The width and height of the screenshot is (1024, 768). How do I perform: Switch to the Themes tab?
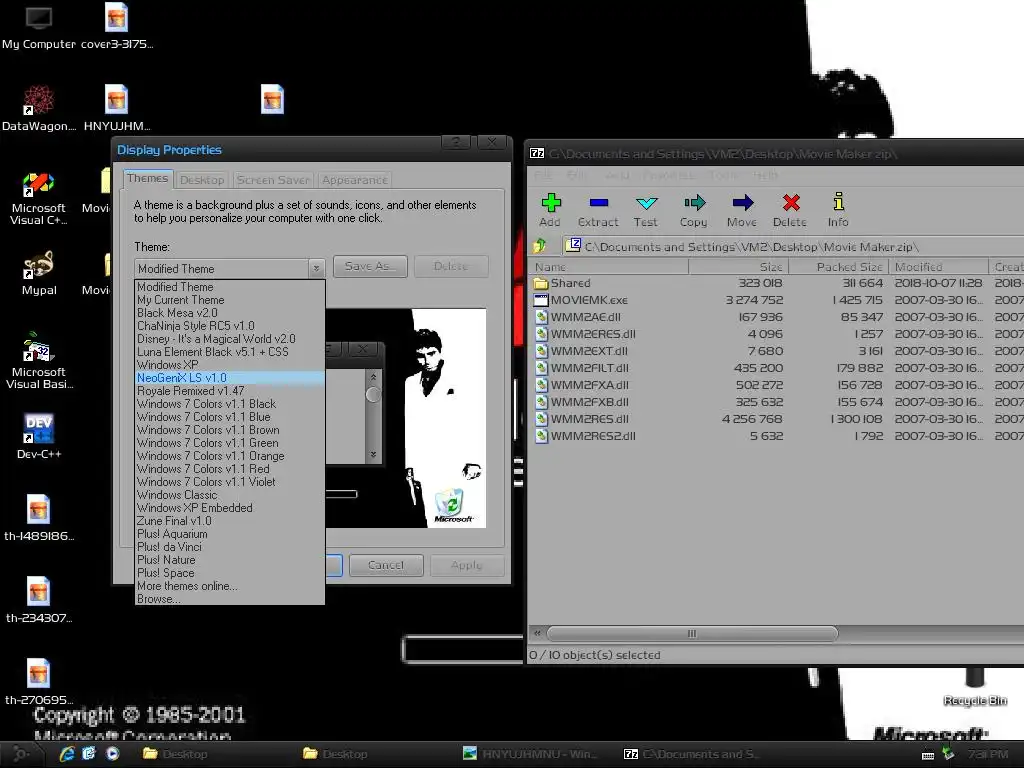148,178
